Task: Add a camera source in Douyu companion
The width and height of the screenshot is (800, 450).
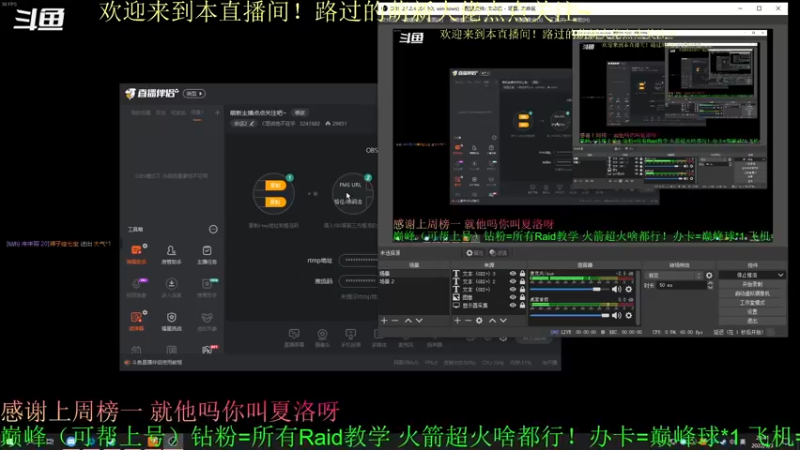Action: tap(322, 338)
